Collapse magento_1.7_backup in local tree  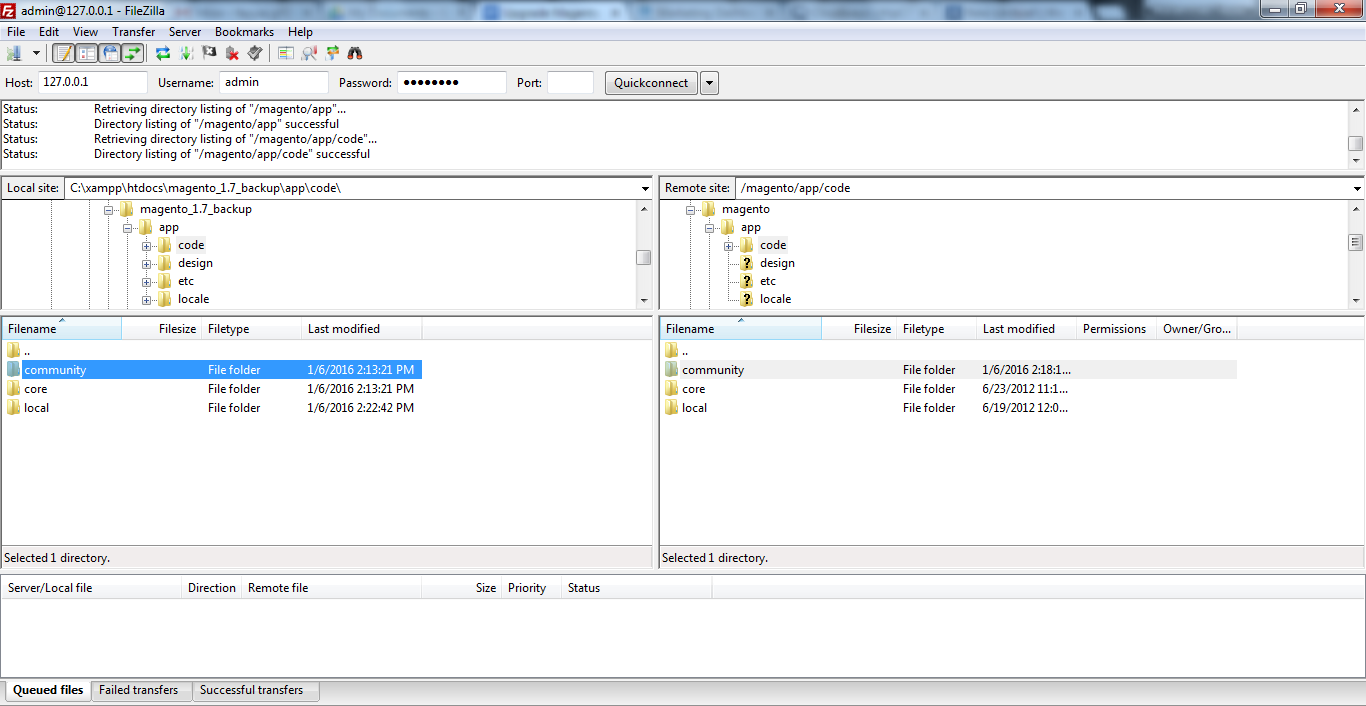109,210
